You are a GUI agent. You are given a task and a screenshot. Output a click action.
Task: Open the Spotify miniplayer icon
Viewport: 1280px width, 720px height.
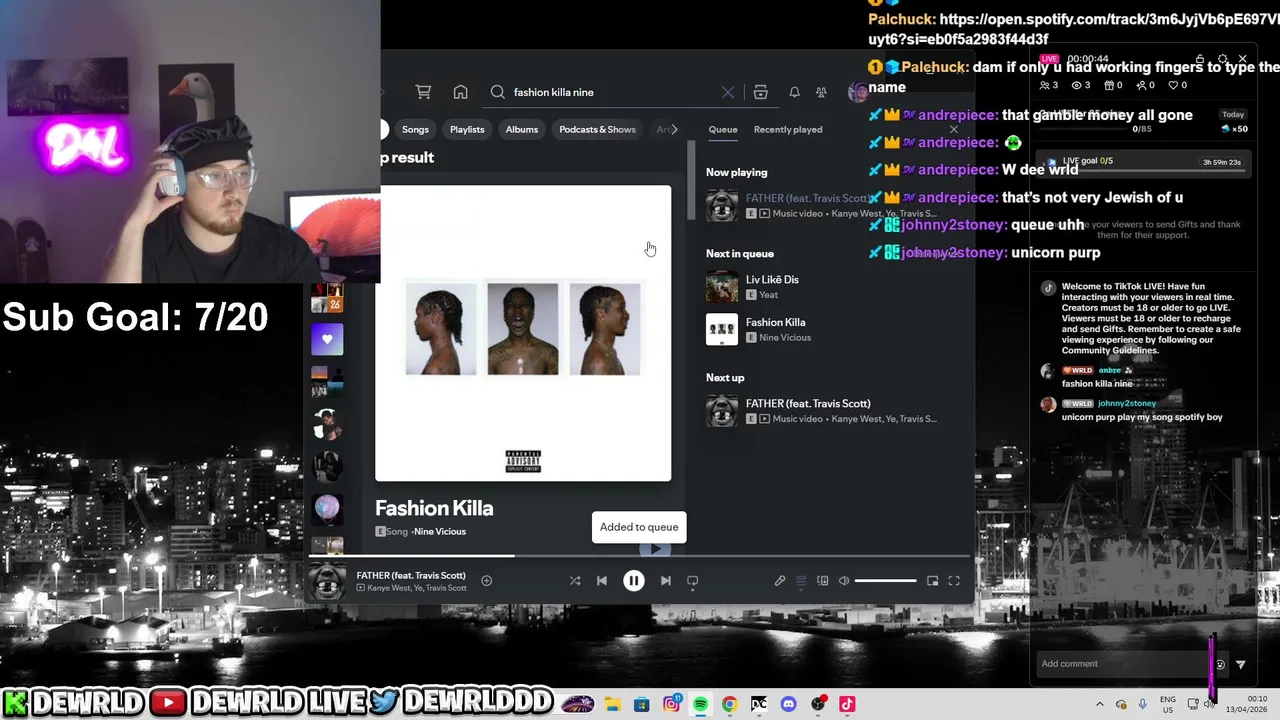click(x=932, y=580)
